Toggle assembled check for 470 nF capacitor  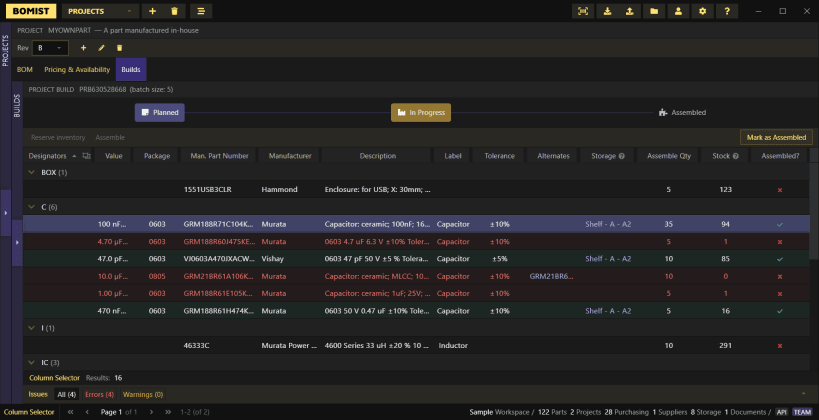(x=780, y=311)
